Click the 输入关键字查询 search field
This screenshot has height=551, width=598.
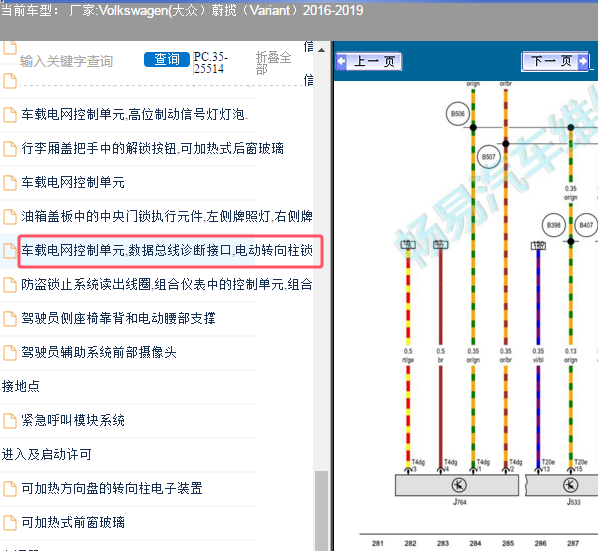(66, 61)
